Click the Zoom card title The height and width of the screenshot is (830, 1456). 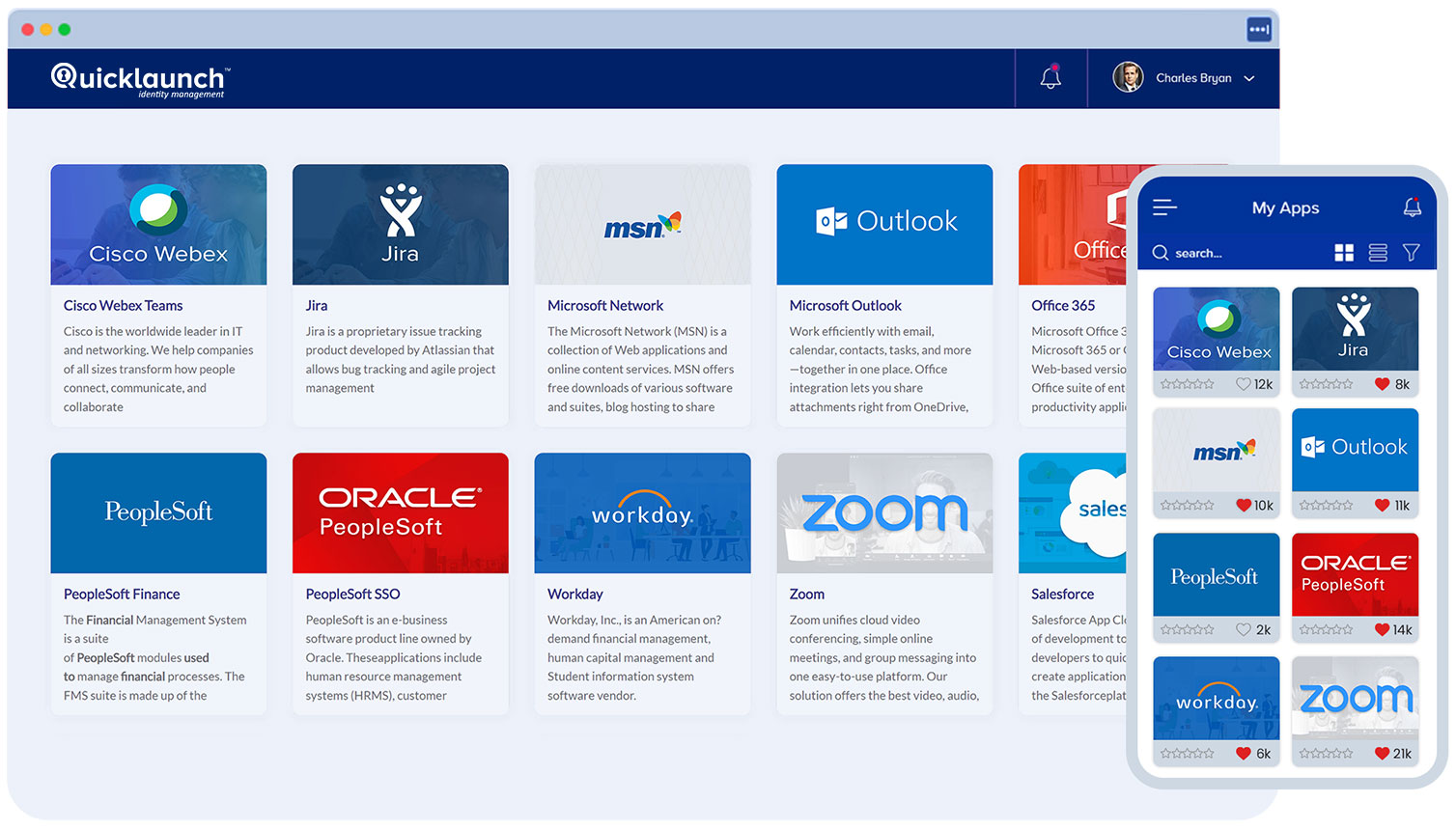point(807,594)
